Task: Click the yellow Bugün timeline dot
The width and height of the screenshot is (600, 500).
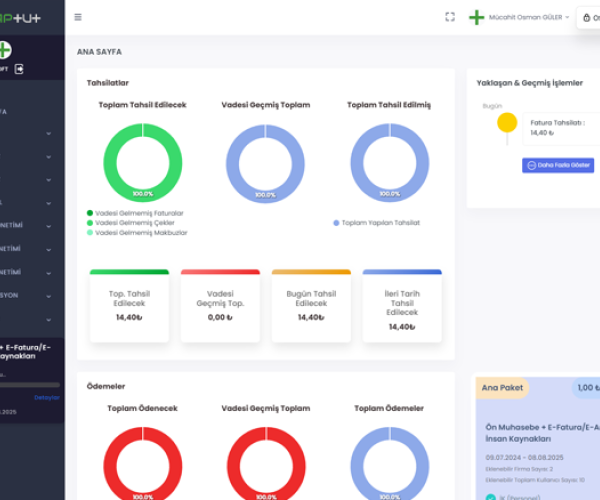Action: (507, 122)
